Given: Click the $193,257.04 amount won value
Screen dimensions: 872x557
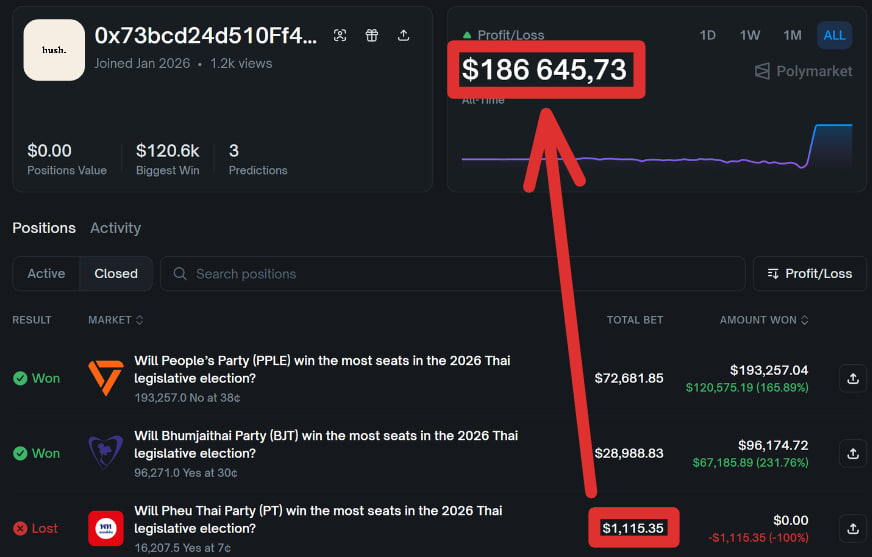Looking at the screenshot, I should coord(769,370).
